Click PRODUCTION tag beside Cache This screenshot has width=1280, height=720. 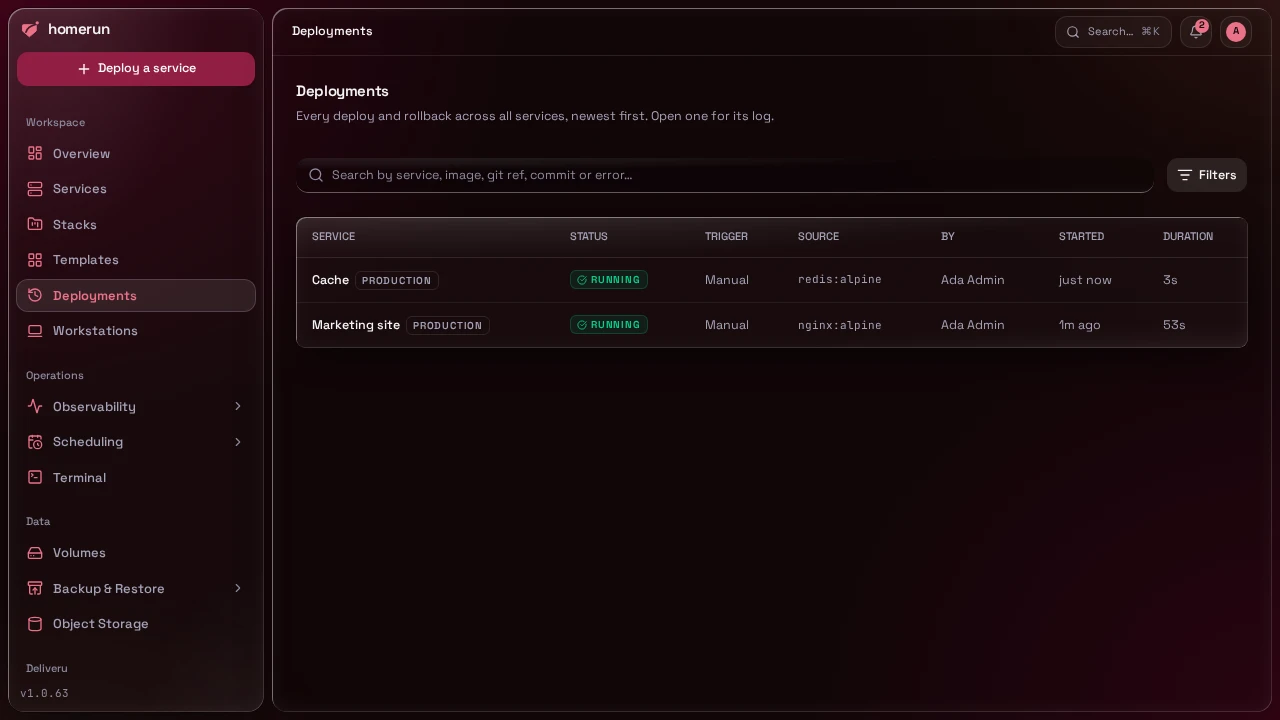(397, 281)
